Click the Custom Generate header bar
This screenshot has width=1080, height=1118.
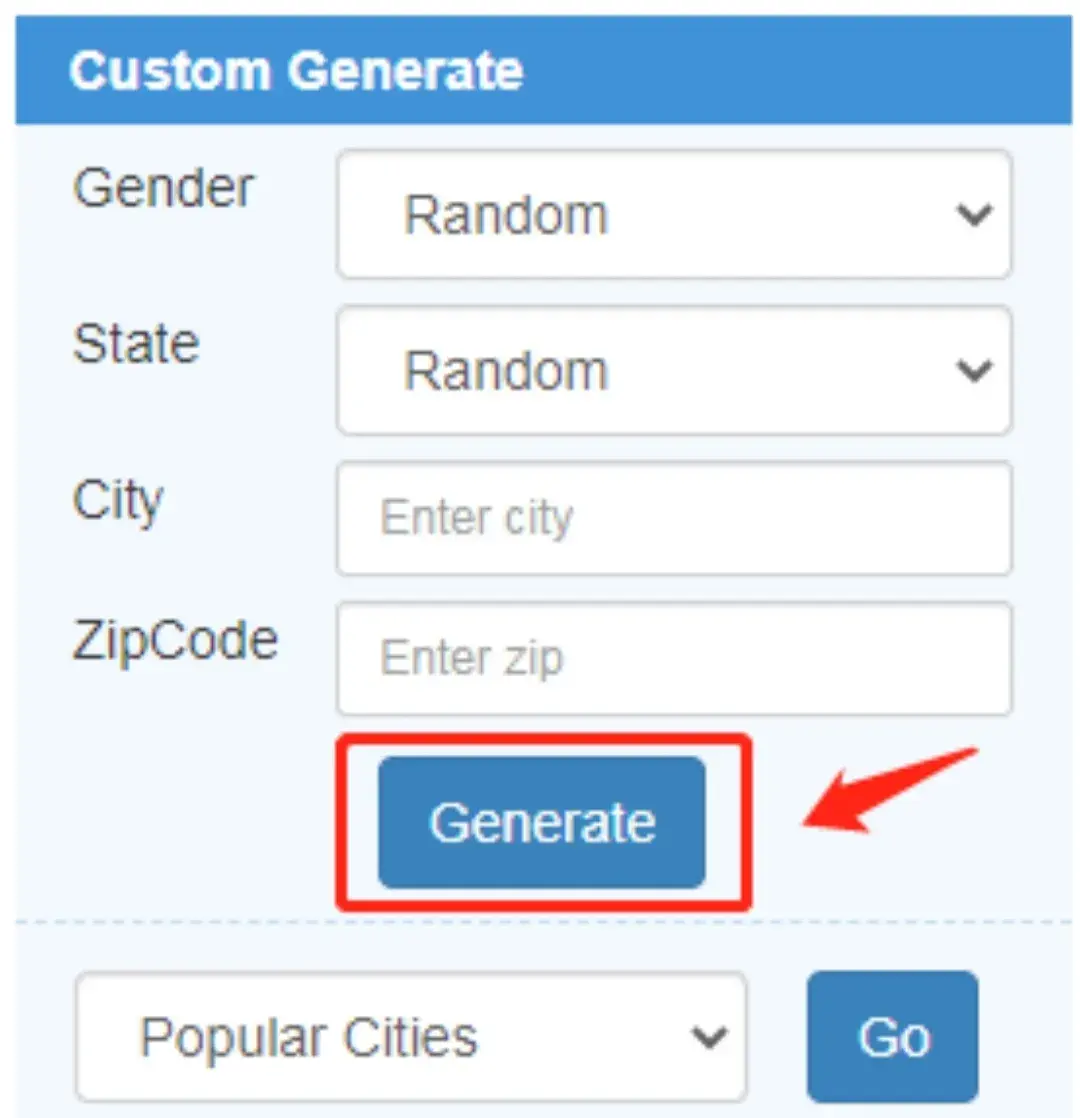point(543,70)
